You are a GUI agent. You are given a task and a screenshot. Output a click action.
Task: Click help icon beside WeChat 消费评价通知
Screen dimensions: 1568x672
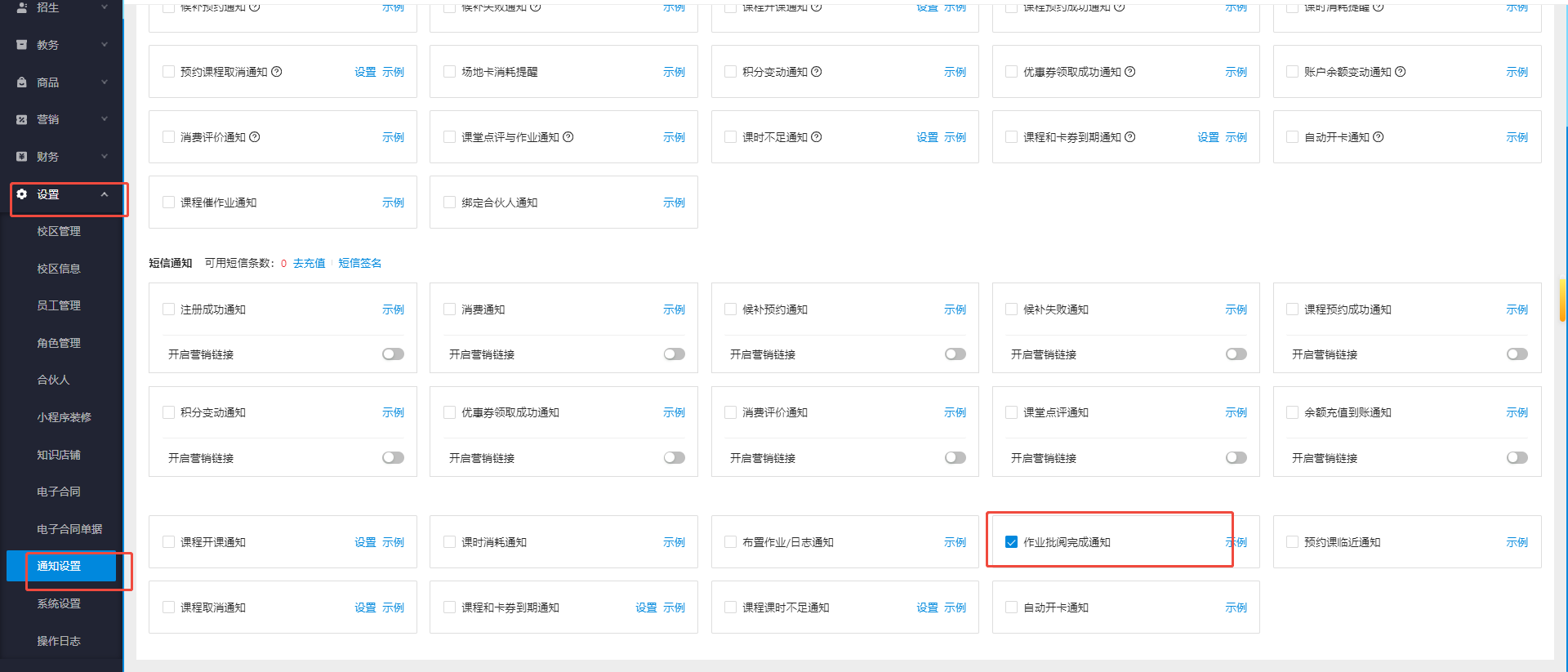pos(255,137)
